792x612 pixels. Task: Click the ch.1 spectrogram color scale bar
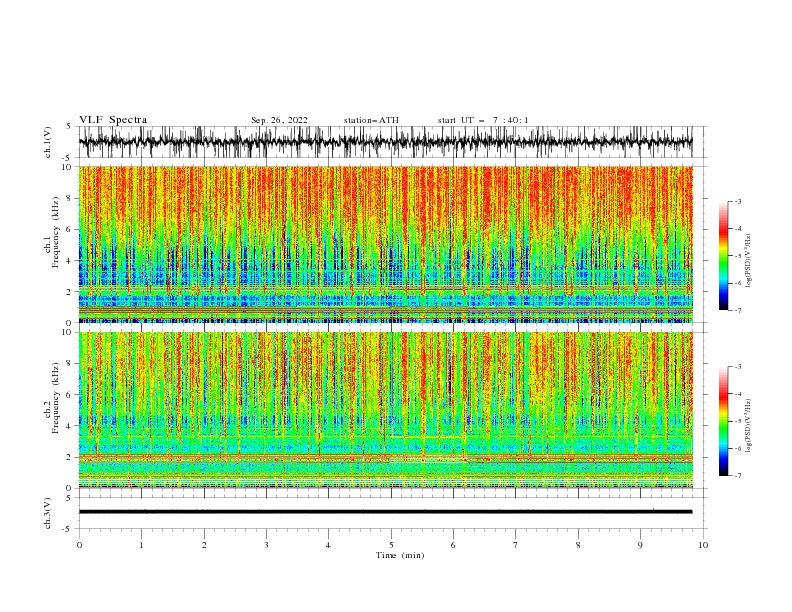pyautogui.click(x=723, y=256)
